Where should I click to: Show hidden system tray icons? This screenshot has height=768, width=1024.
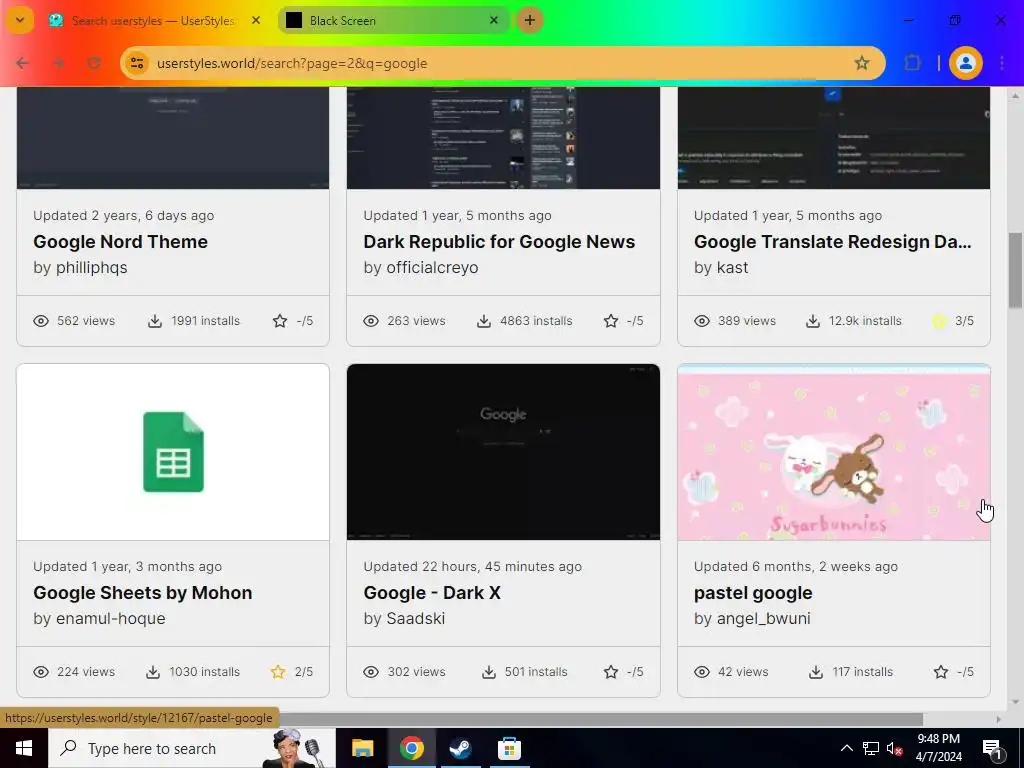(x=846, y=748)
